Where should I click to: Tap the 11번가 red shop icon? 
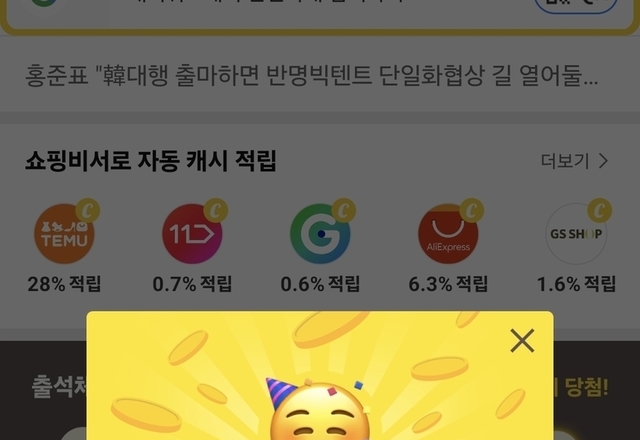click(x=192, y=234)
